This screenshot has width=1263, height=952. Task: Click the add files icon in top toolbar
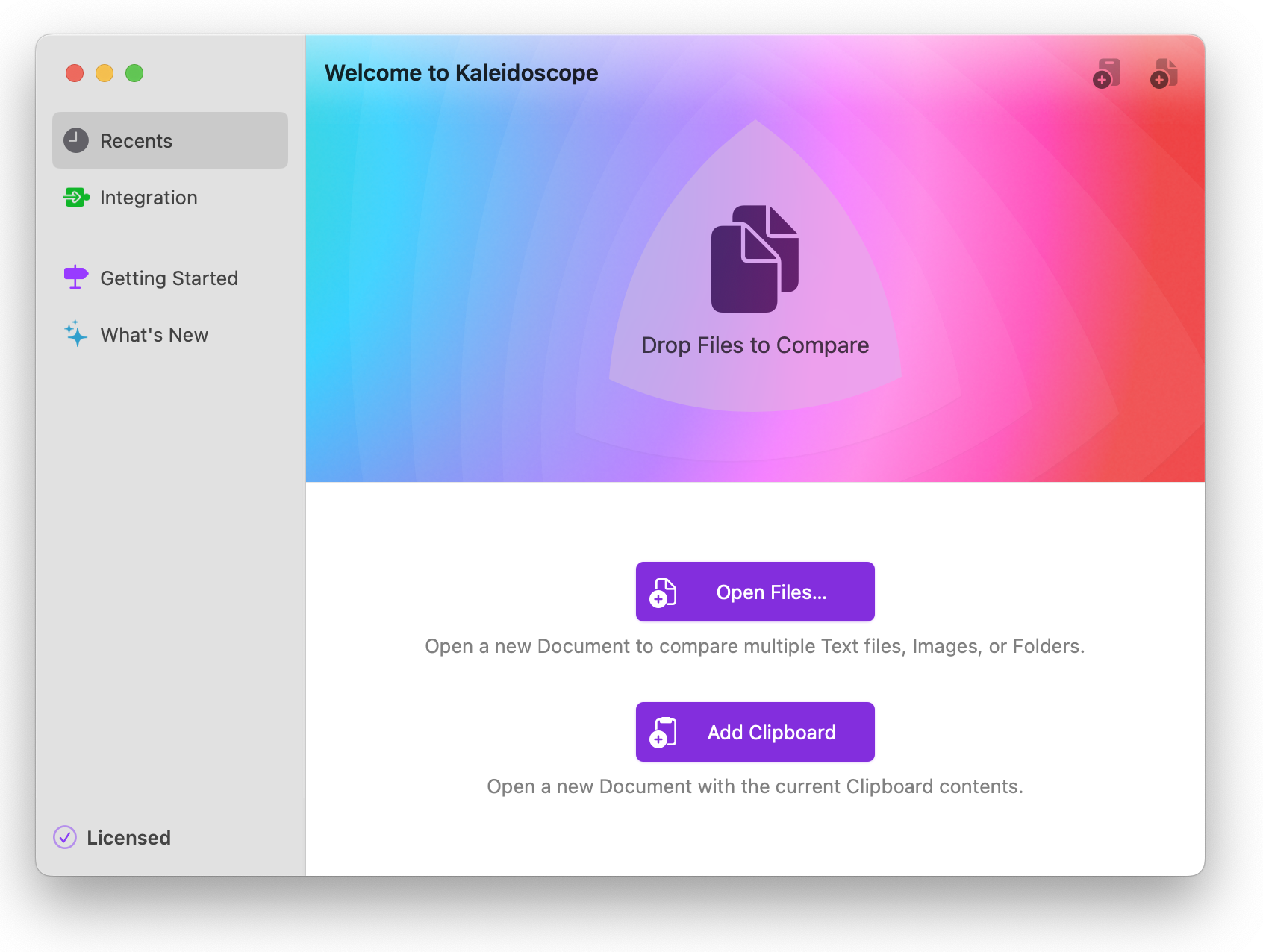1164,74
